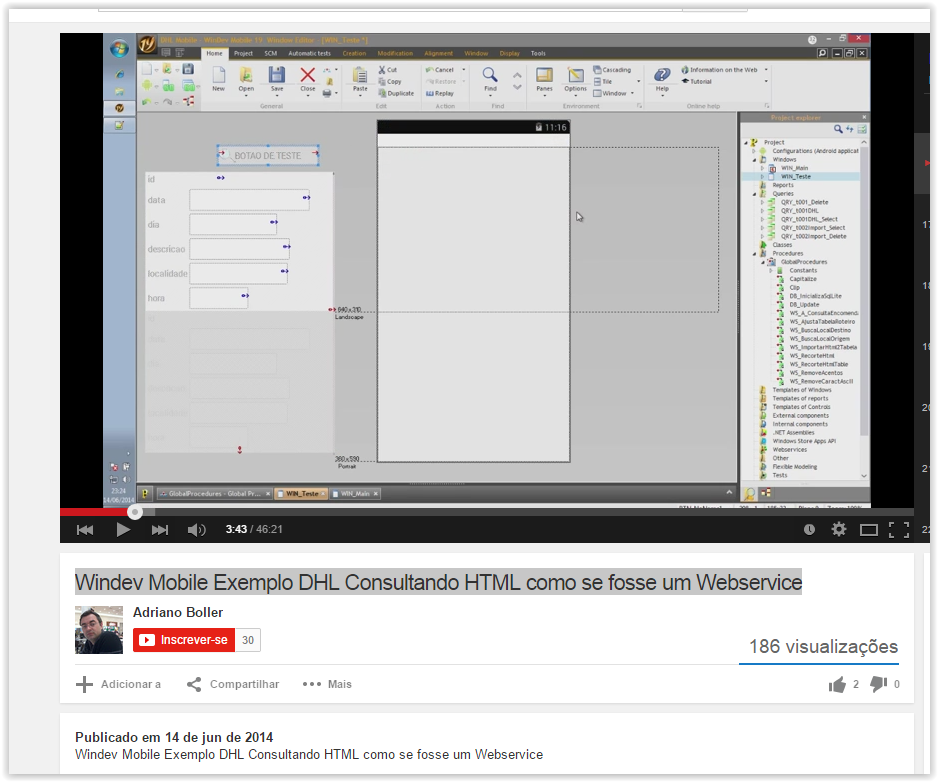Collapse the Procedures tree node
Screen dimensions: 938x782
click(x=754, y=254)
